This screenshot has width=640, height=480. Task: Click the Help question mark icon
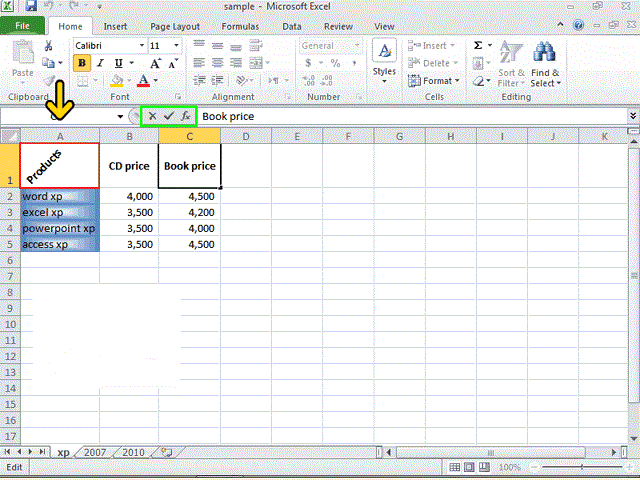click(578, 25)
